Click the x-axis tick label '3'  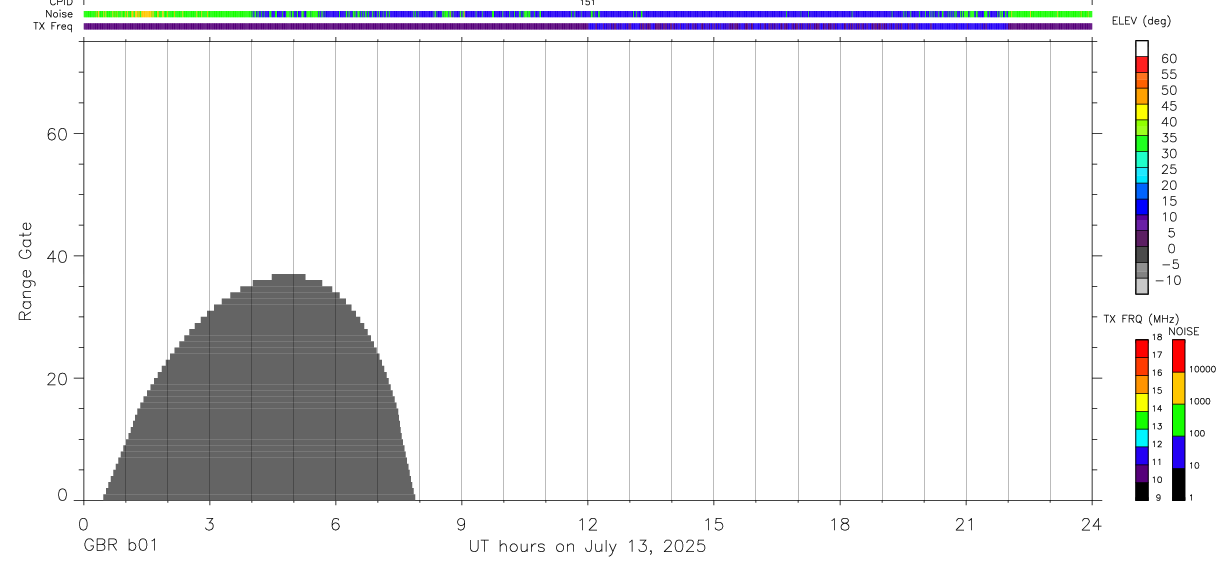pyautogui.click(x=209, y=525)
